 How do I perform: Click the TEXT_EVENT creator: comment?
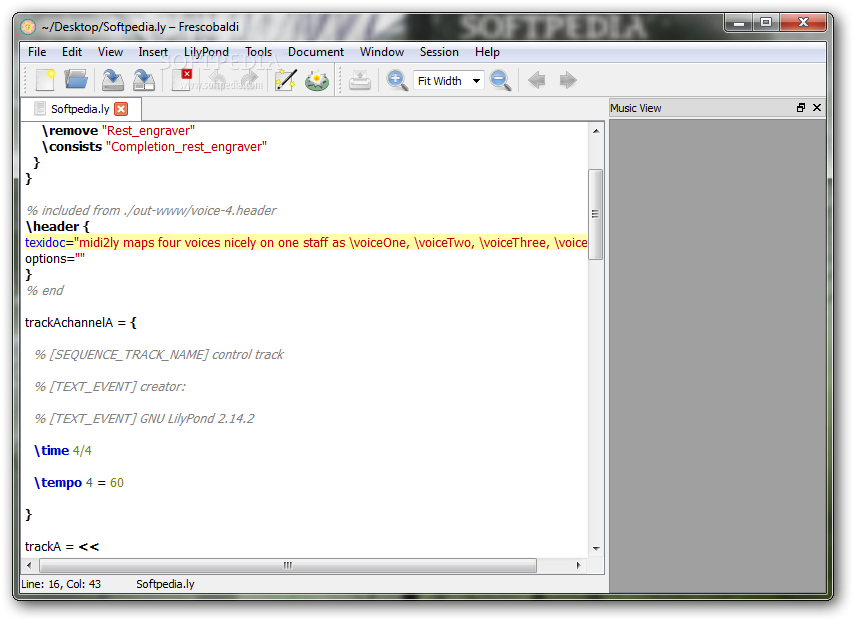point(110,387)
